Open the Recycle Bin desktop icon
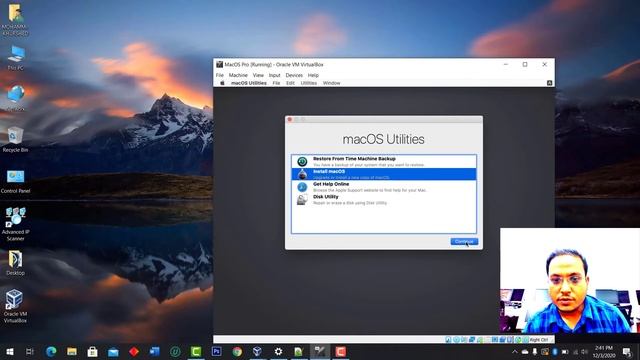Viewport: 640px width, 360px height. coord(15,140)
